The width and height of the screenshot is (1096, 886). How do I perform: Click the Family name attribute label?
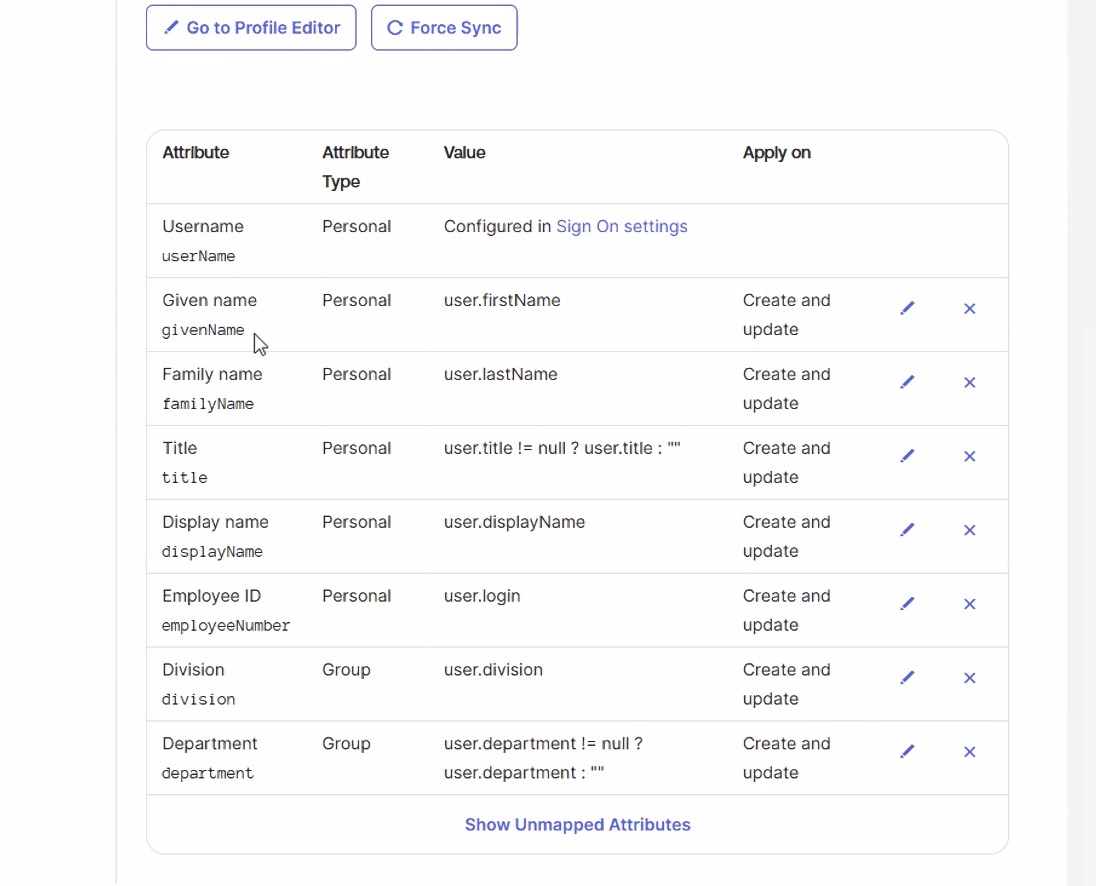[212, 375]
